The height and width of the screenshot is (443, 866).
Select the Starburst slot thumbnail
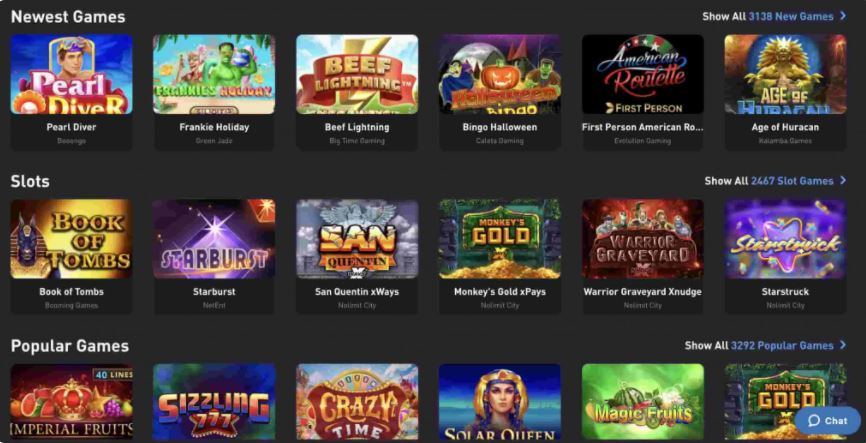214,239
